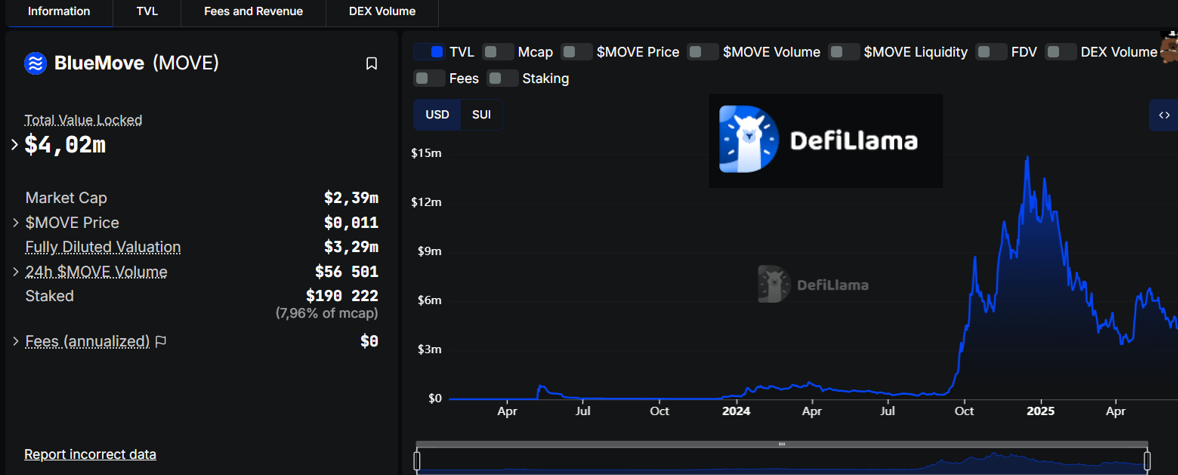
Task: Click the 24h $MOVE Volume label
Action: coord(96,272)
